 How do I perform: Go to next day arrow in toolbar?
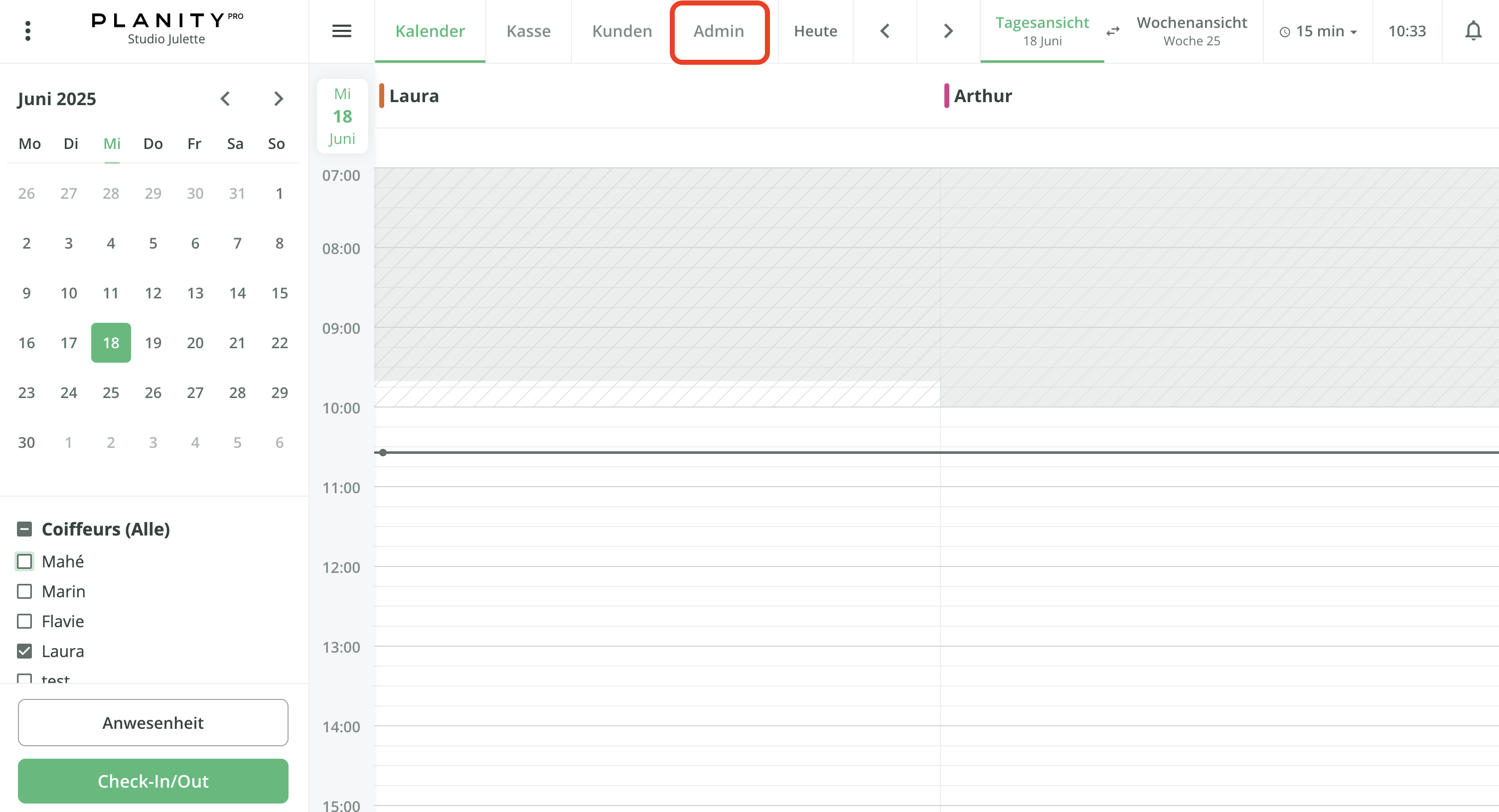(948, 31)
